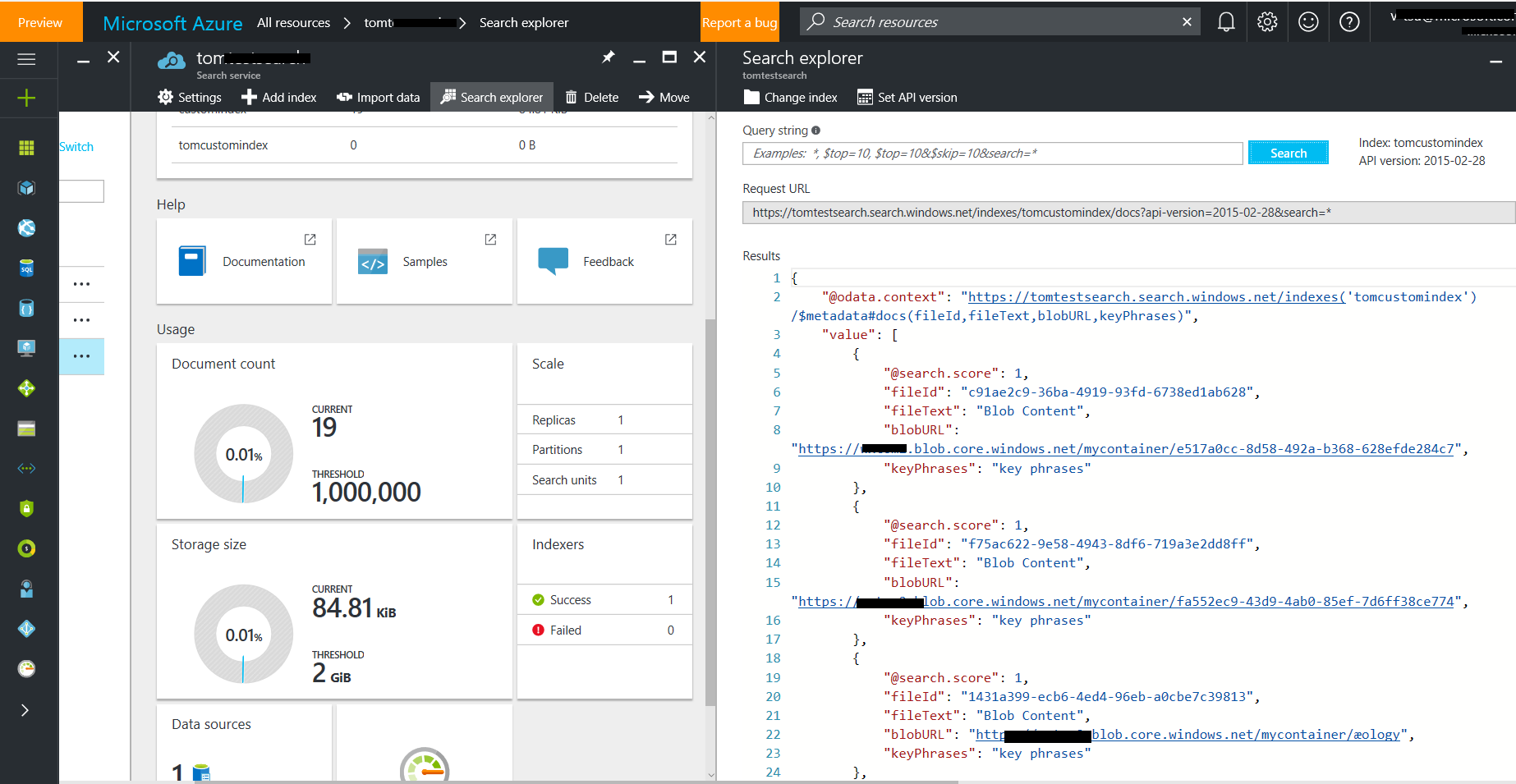Click the Replicas row in Scale tile
1516x784 pixels.
[604, 420]
